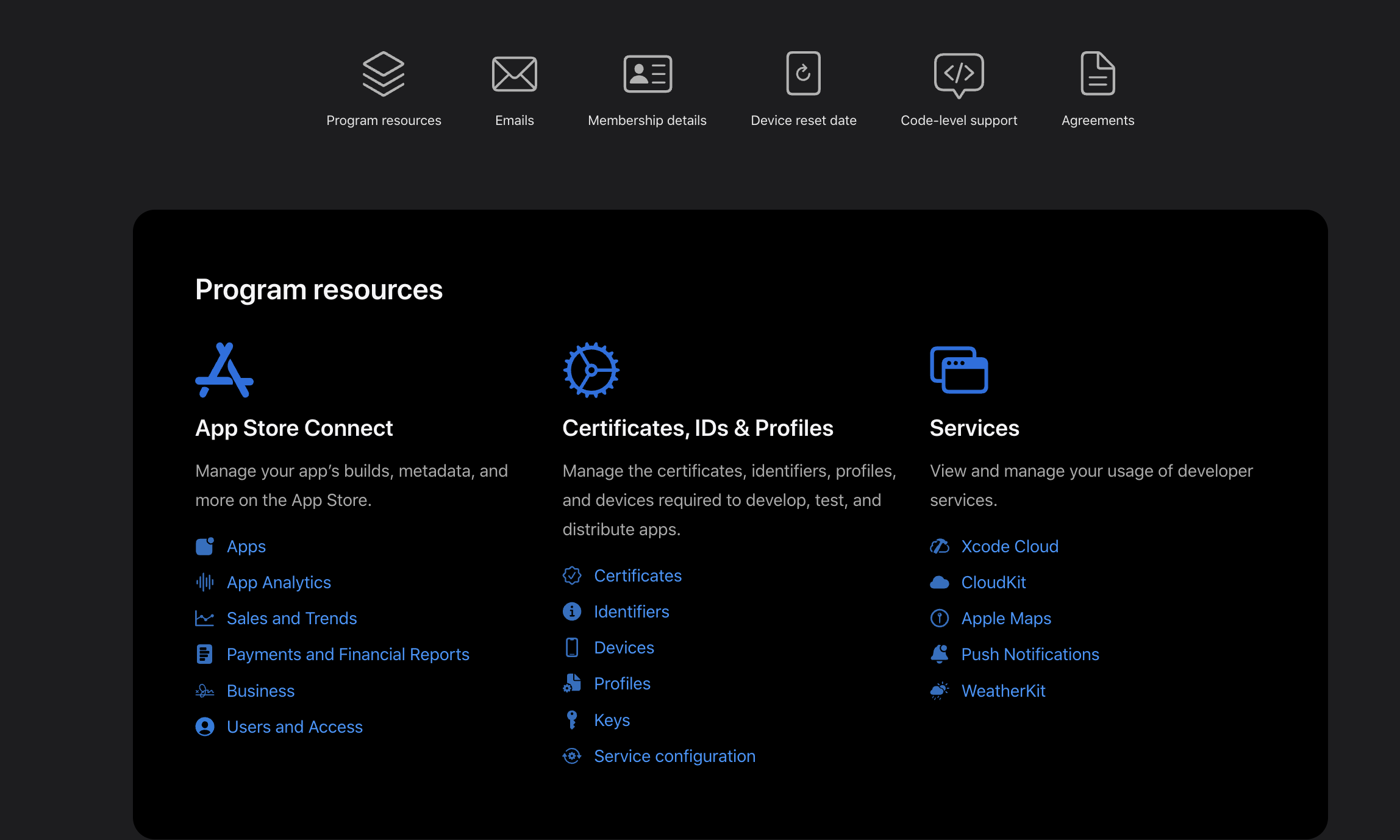Click the signature icon beside Business
Screen dimensions: 1400x840
click(x=205, y=691)
